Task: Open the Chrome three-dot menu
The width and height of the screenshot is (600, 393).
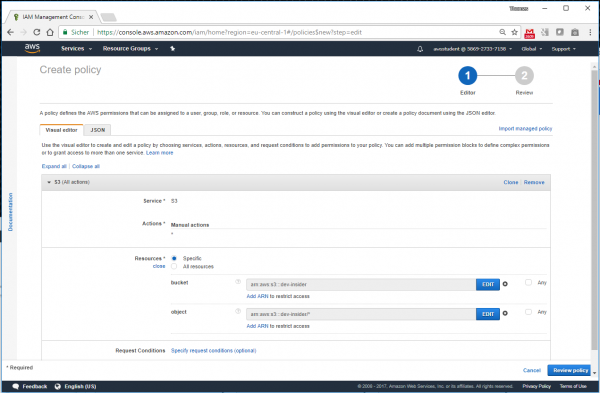Action: click(x=590, y=32)
